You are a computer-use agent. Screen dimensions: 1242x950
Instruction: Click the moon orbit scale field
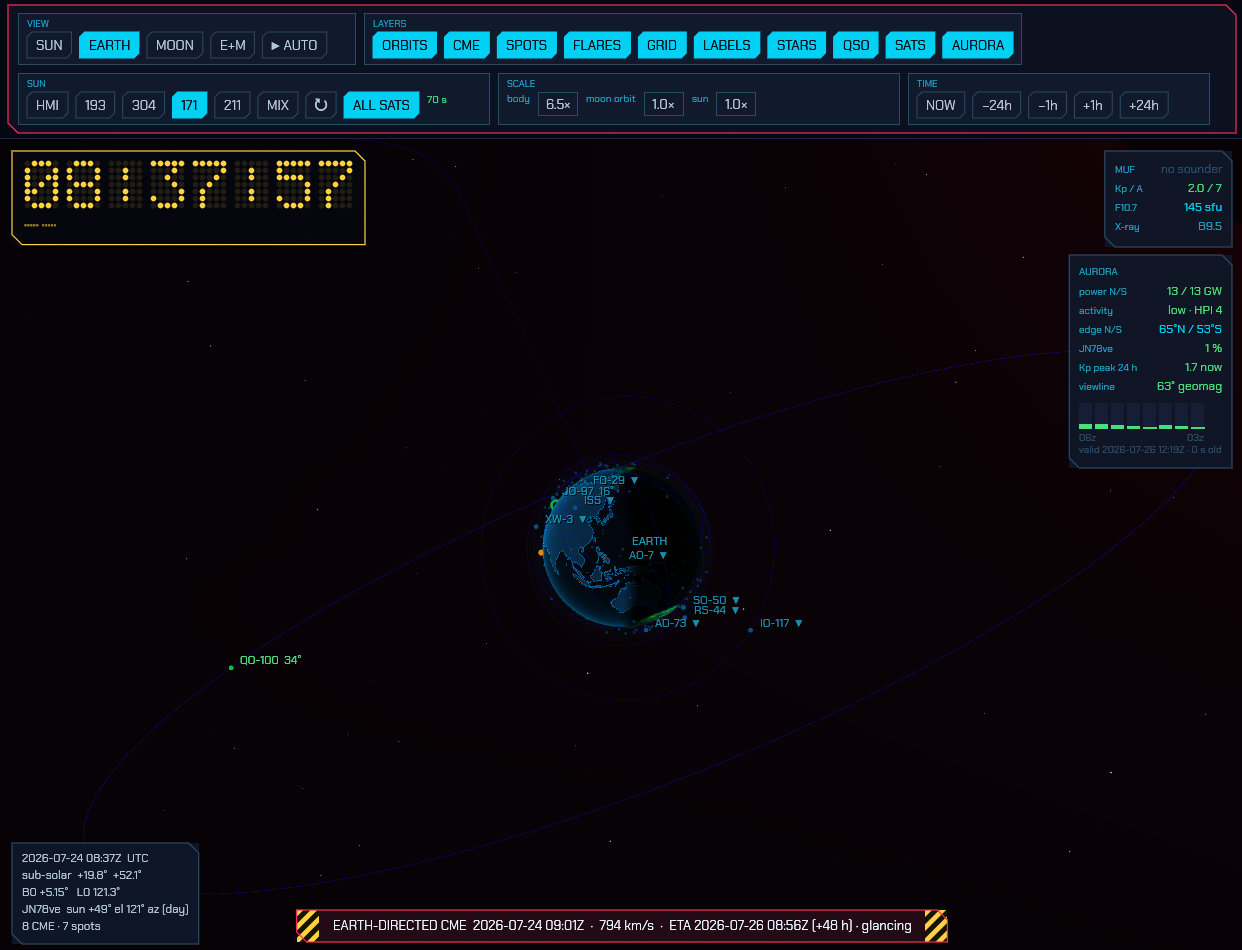pos(664,104)
